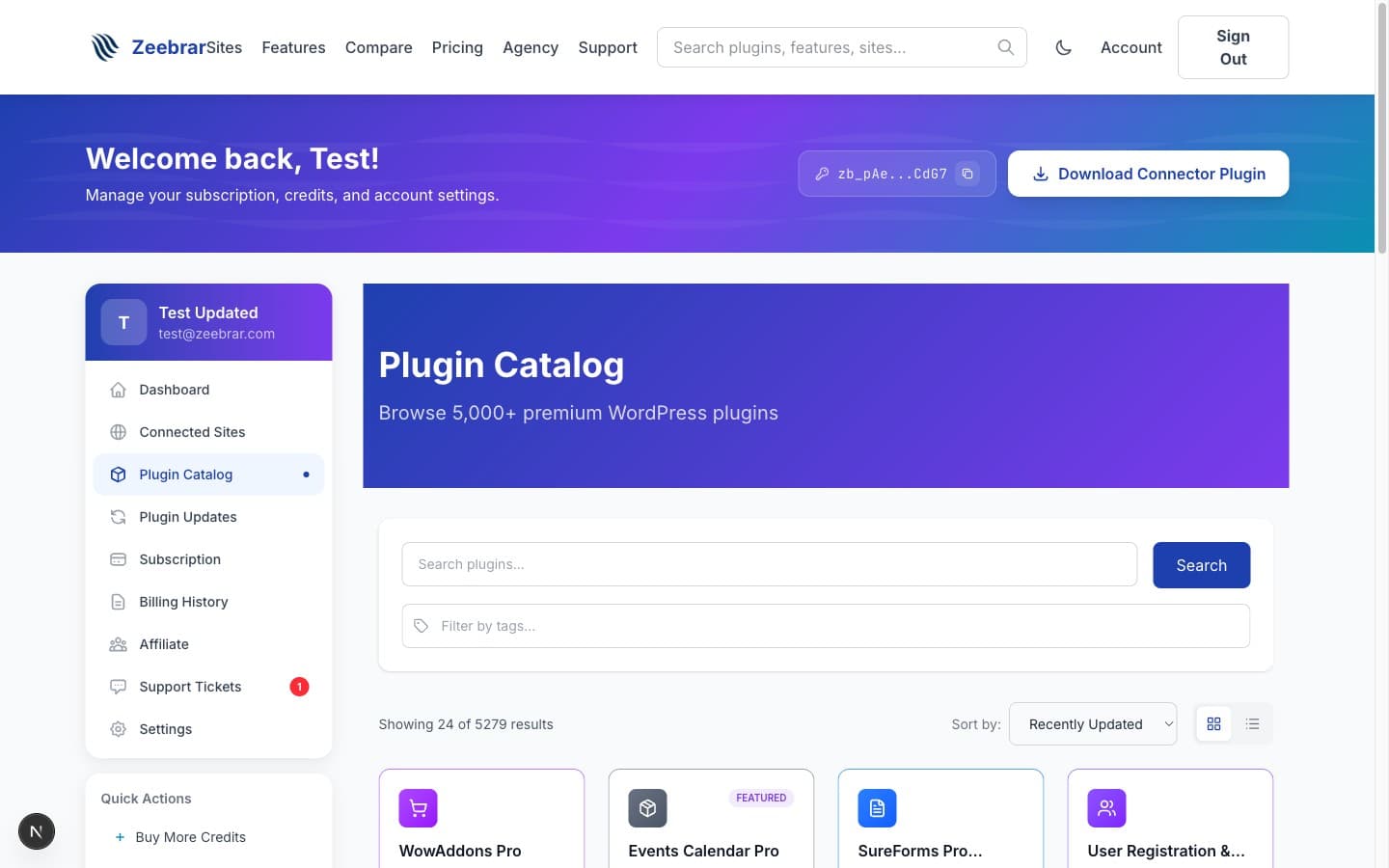The image size is (1389, 868).
Task: Open Affiliate in the sidebar
Action: (x=208, y=644)
